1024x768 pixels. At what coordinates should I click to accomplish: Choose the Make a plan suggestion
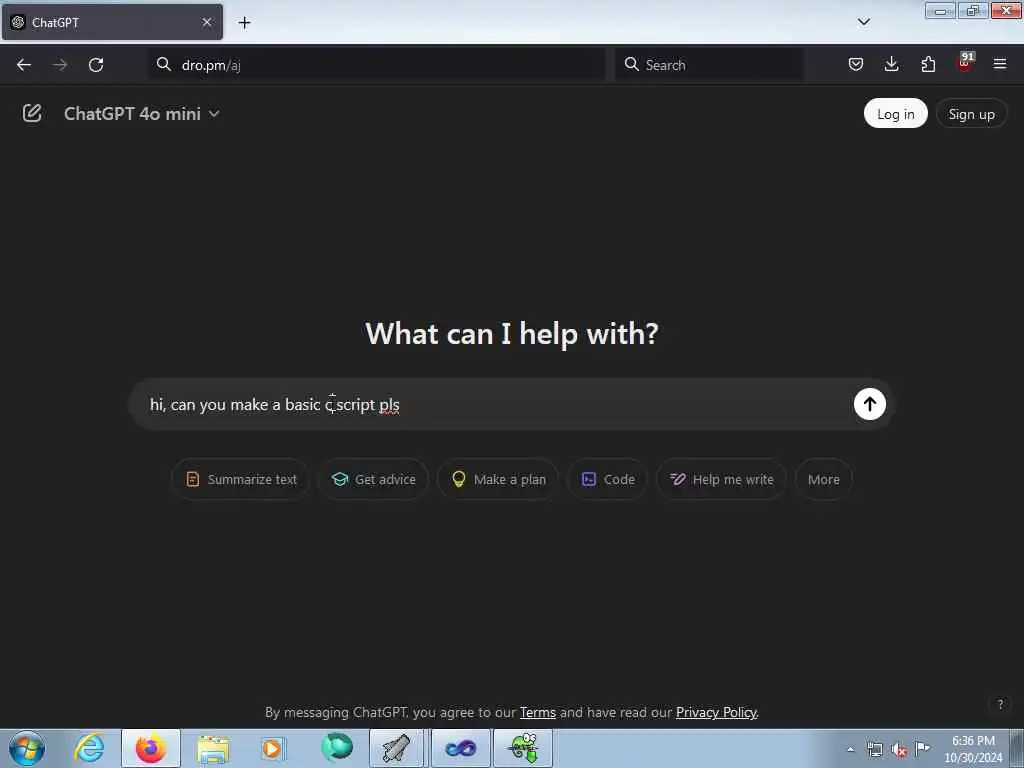498,479
